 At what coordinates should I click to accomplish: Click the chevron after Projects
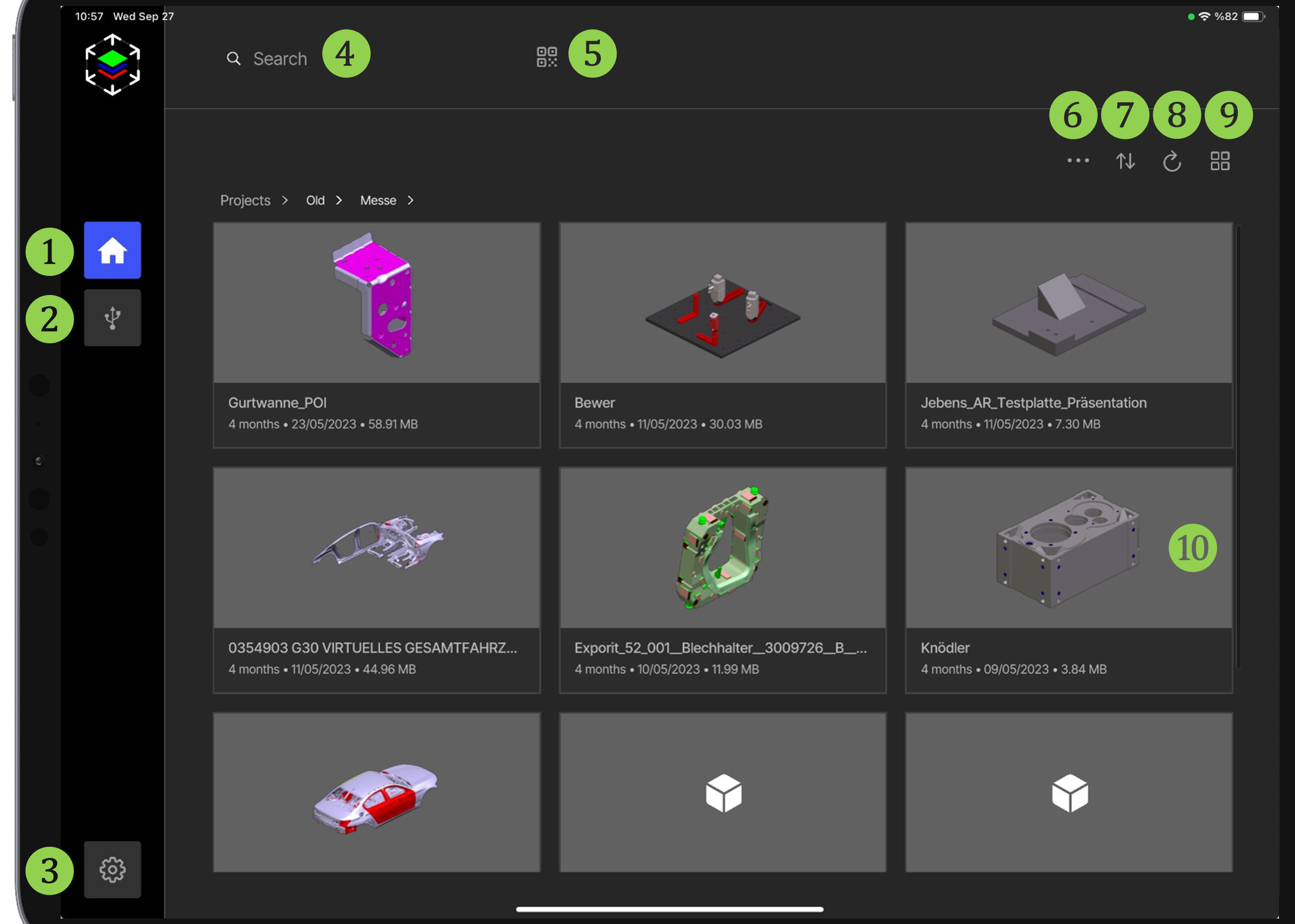point(285,200)
